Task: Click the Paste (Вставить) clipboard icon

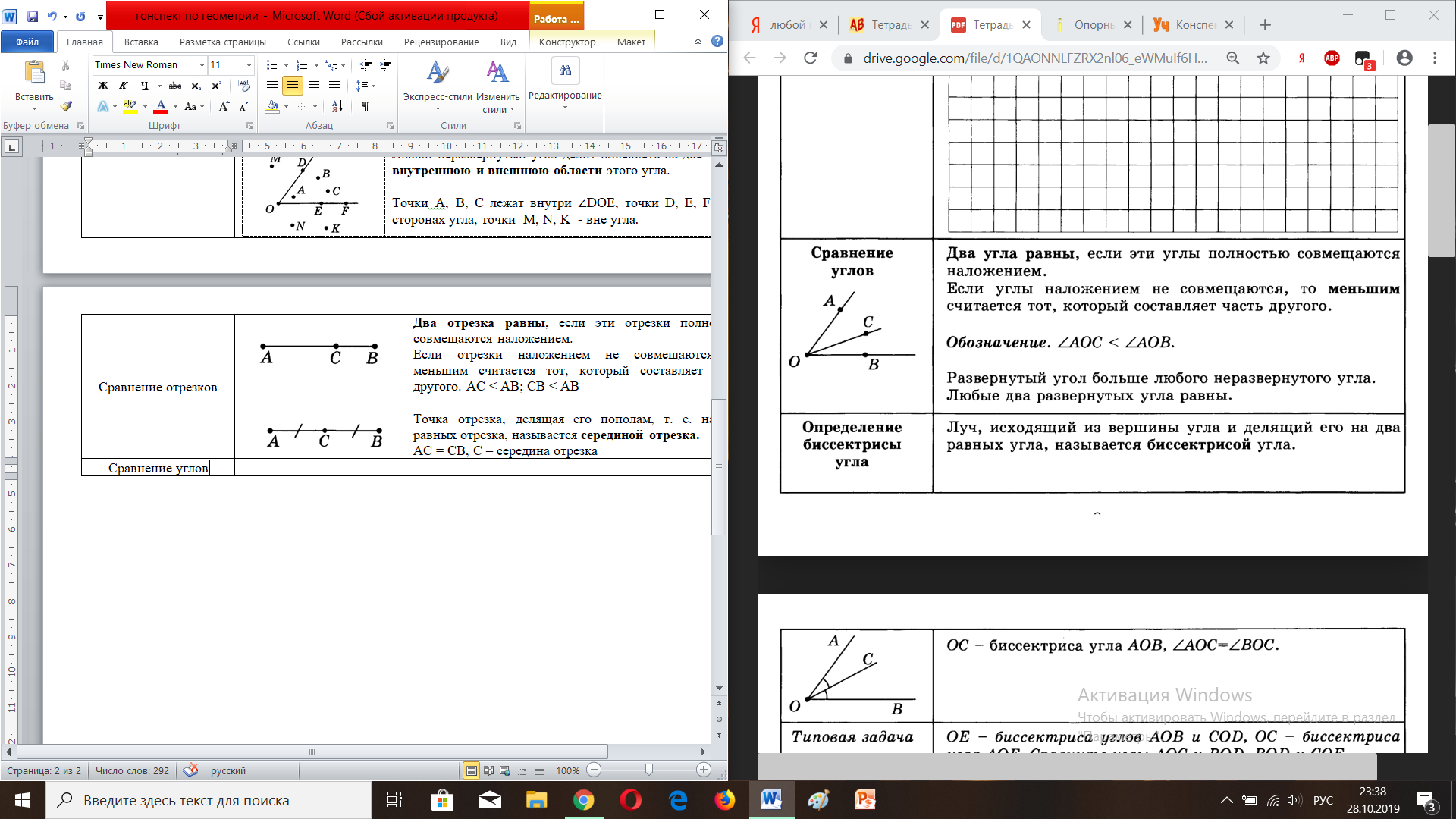Action: (x=34, y=73)
